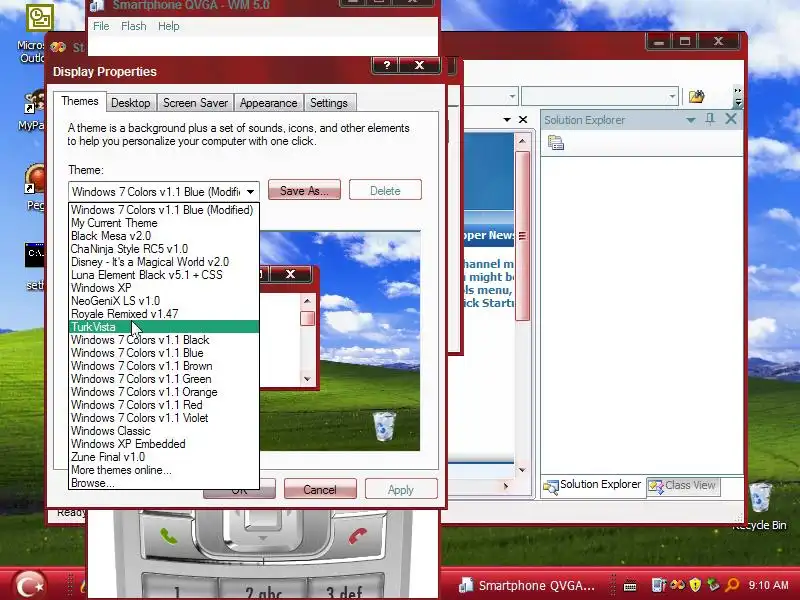Click Cancel in Display Properties
Viewport: 800px width, 600px height.
(320, 489)
